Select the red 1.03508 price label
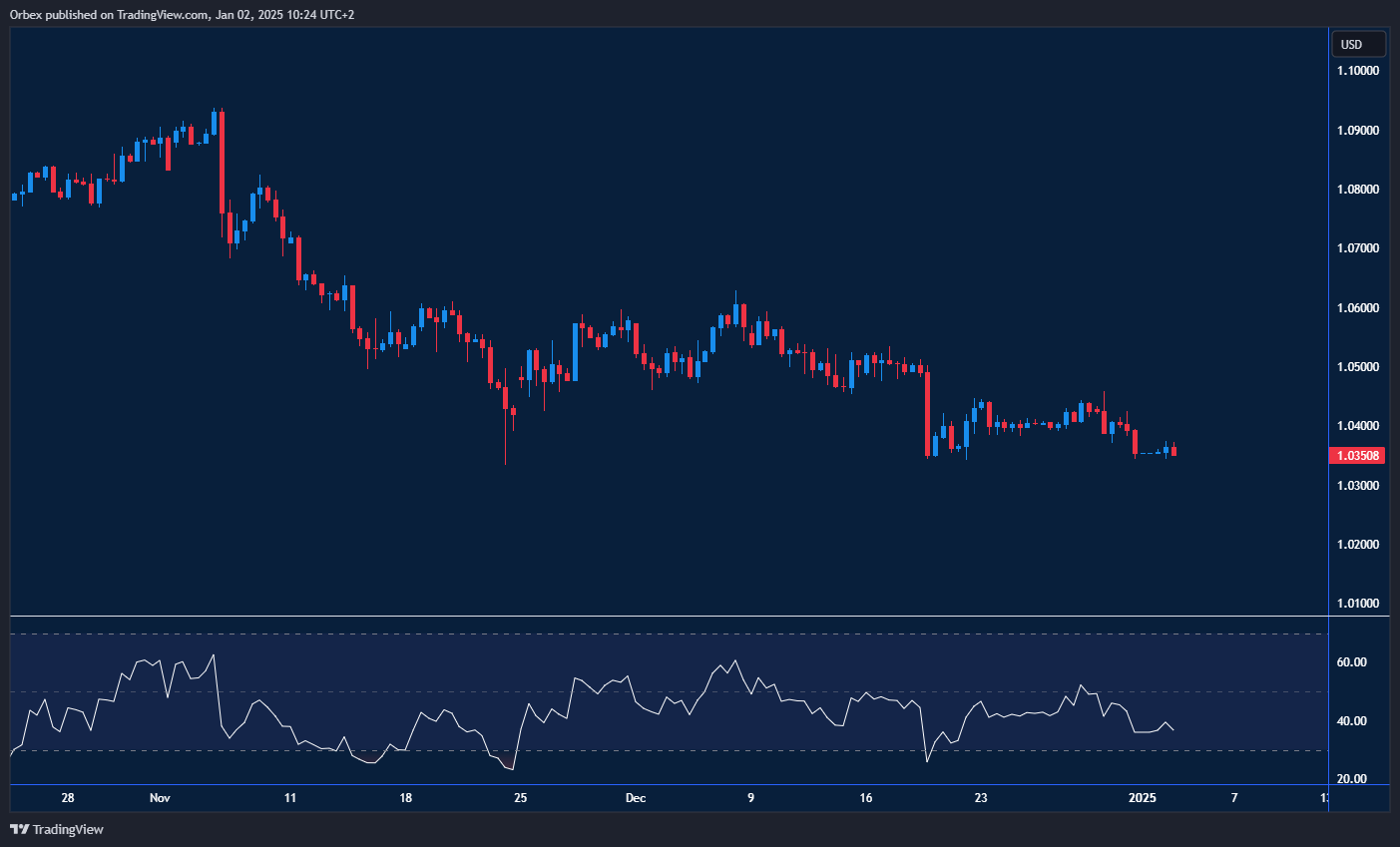The image size is (1400, 847). click(x=1357, y=455)
